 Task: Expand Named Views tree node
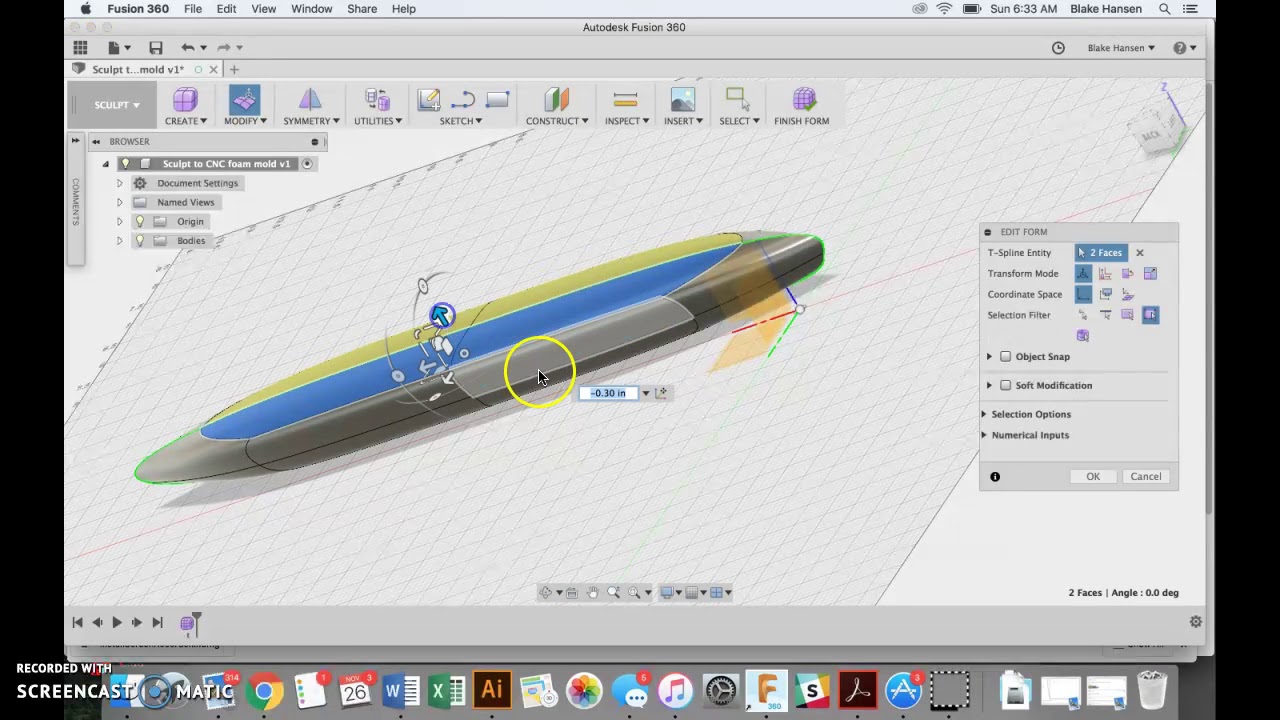119,202
